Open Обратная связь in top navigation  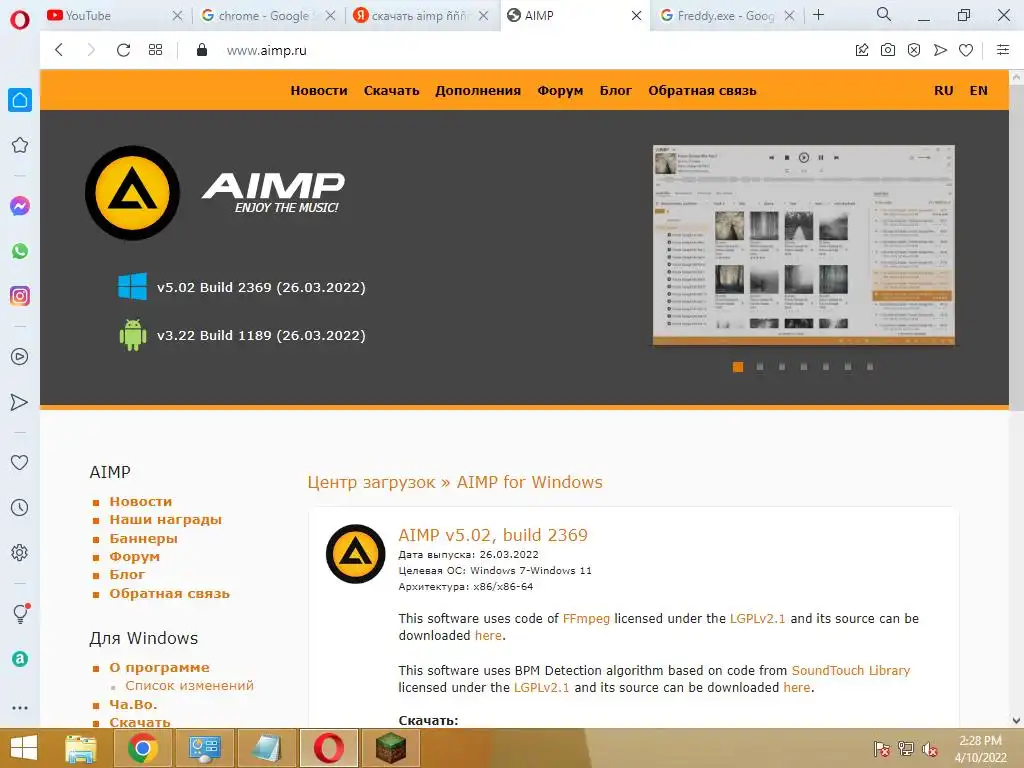tap(702, 91)
